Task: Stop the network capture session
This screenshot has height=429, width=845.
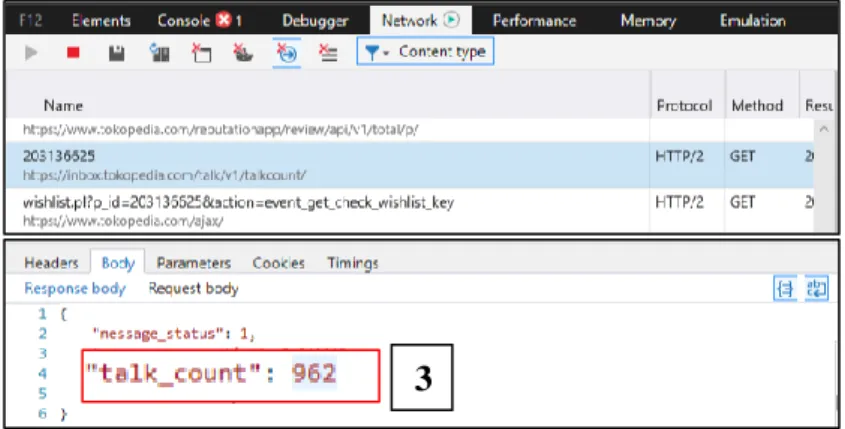Action: [x=73, y=53]
